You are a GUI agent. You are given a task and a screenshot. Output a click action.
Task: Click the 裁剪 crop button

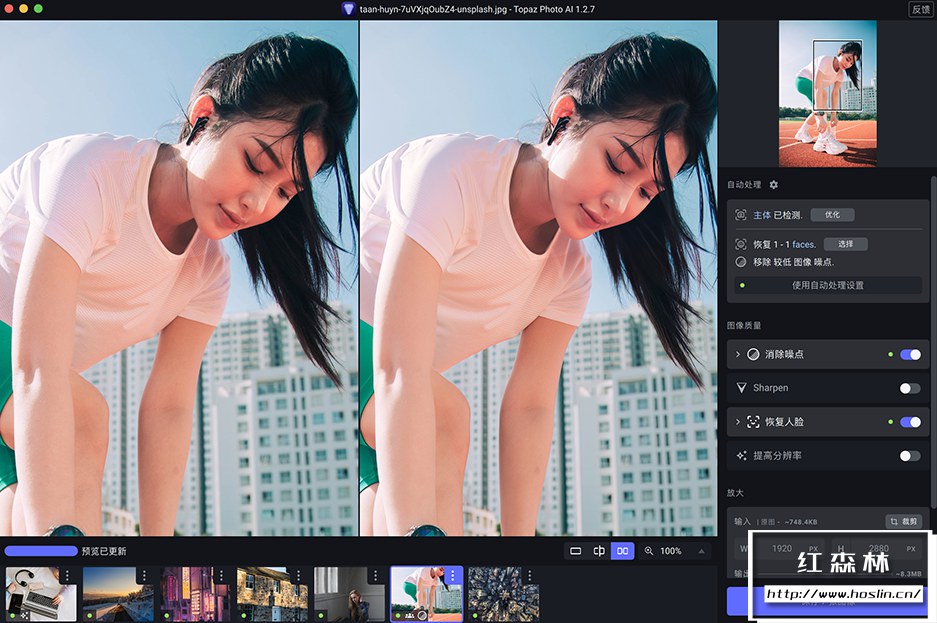click(903, 521)
